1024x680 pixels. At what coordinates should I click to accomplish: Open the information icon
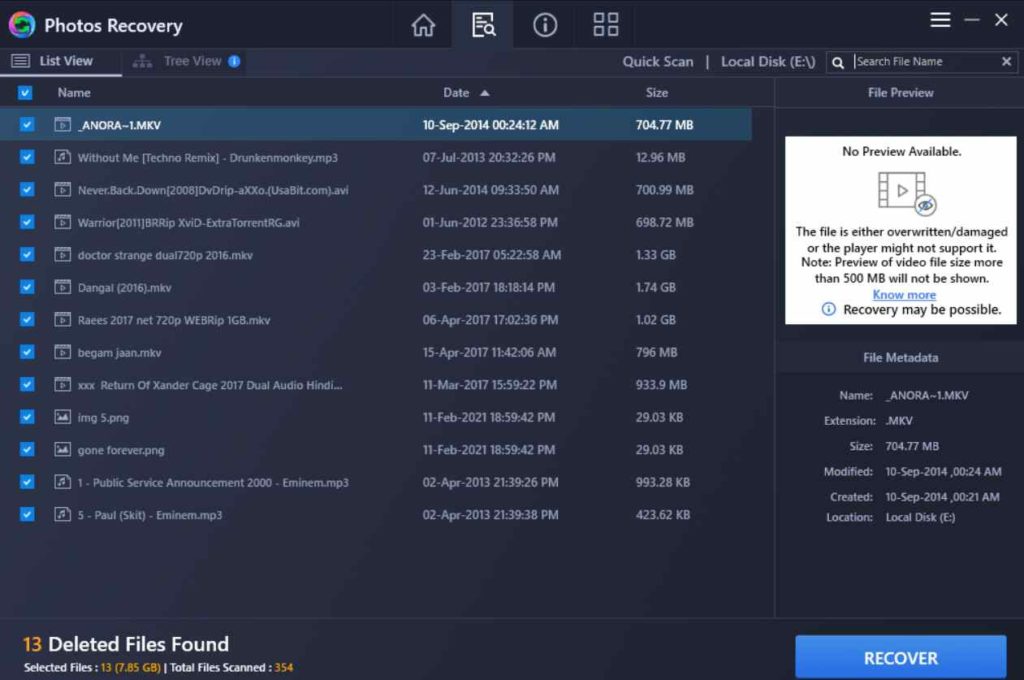coord(545,25)
